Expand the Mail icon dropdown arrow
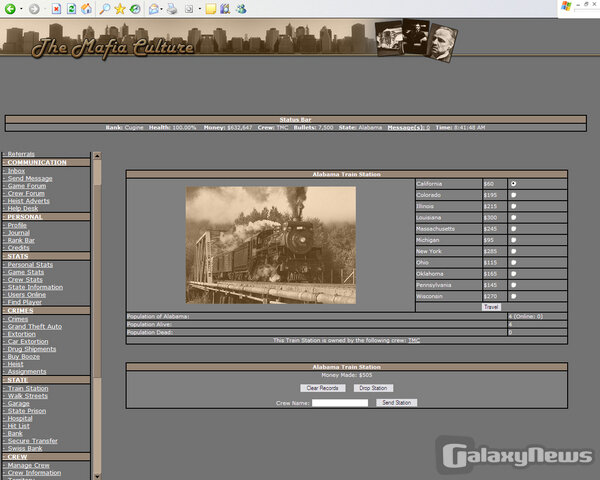This screenshot has width=600, height=480. pos(162,9)
